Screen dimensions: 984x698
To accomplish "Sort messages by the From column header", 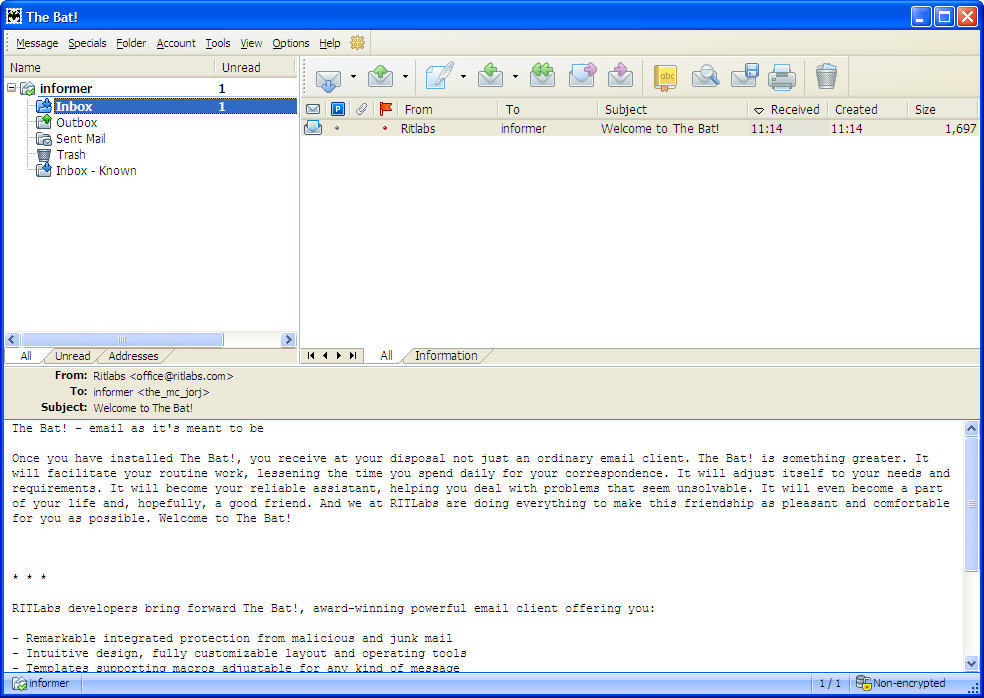I will pos(449,109).
